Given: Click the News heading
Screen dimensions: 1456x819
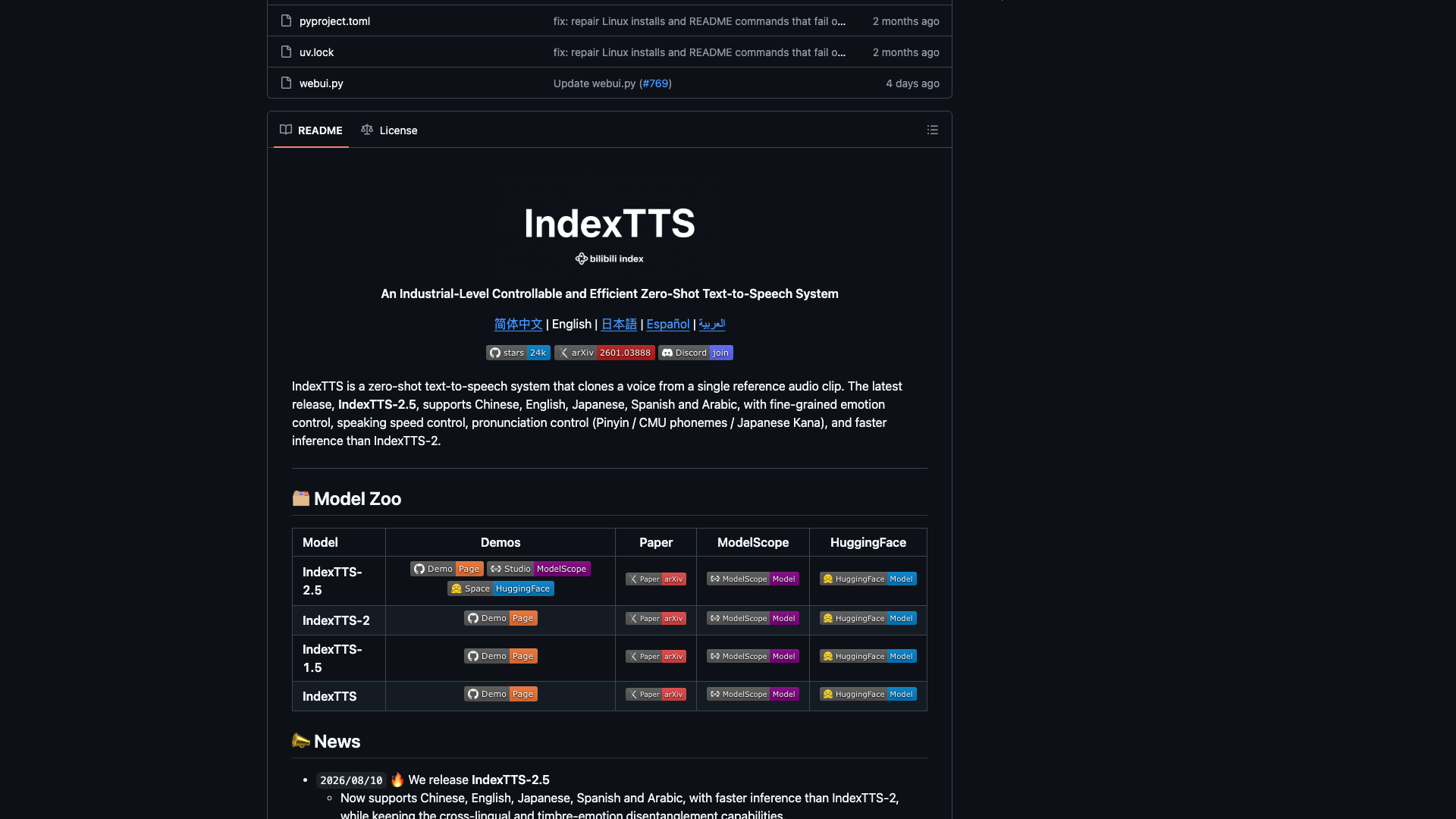Looking at the screenshot, I should (326, 741).
